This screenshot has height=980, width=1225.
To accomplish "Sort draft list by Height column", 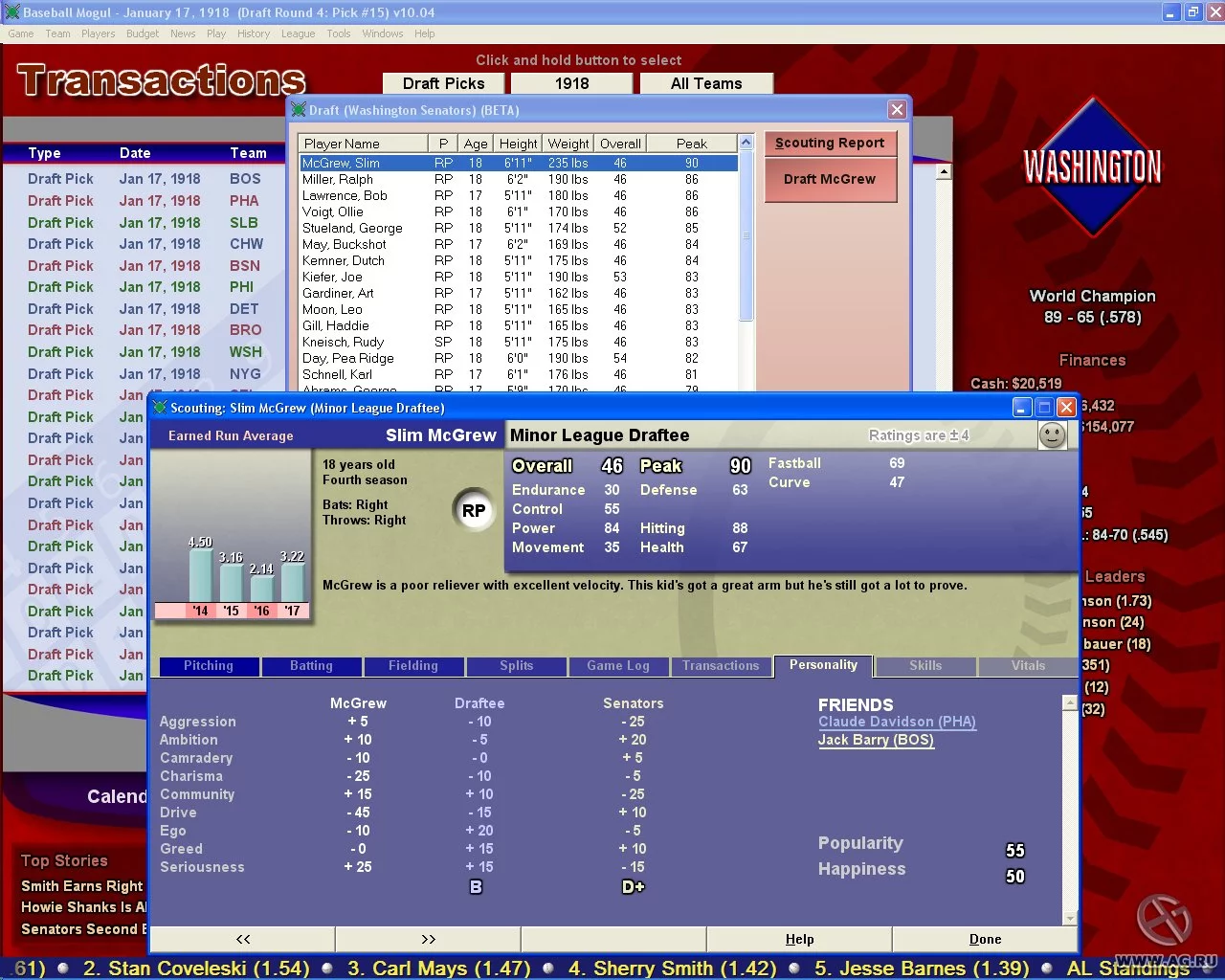I will point(518,144).
